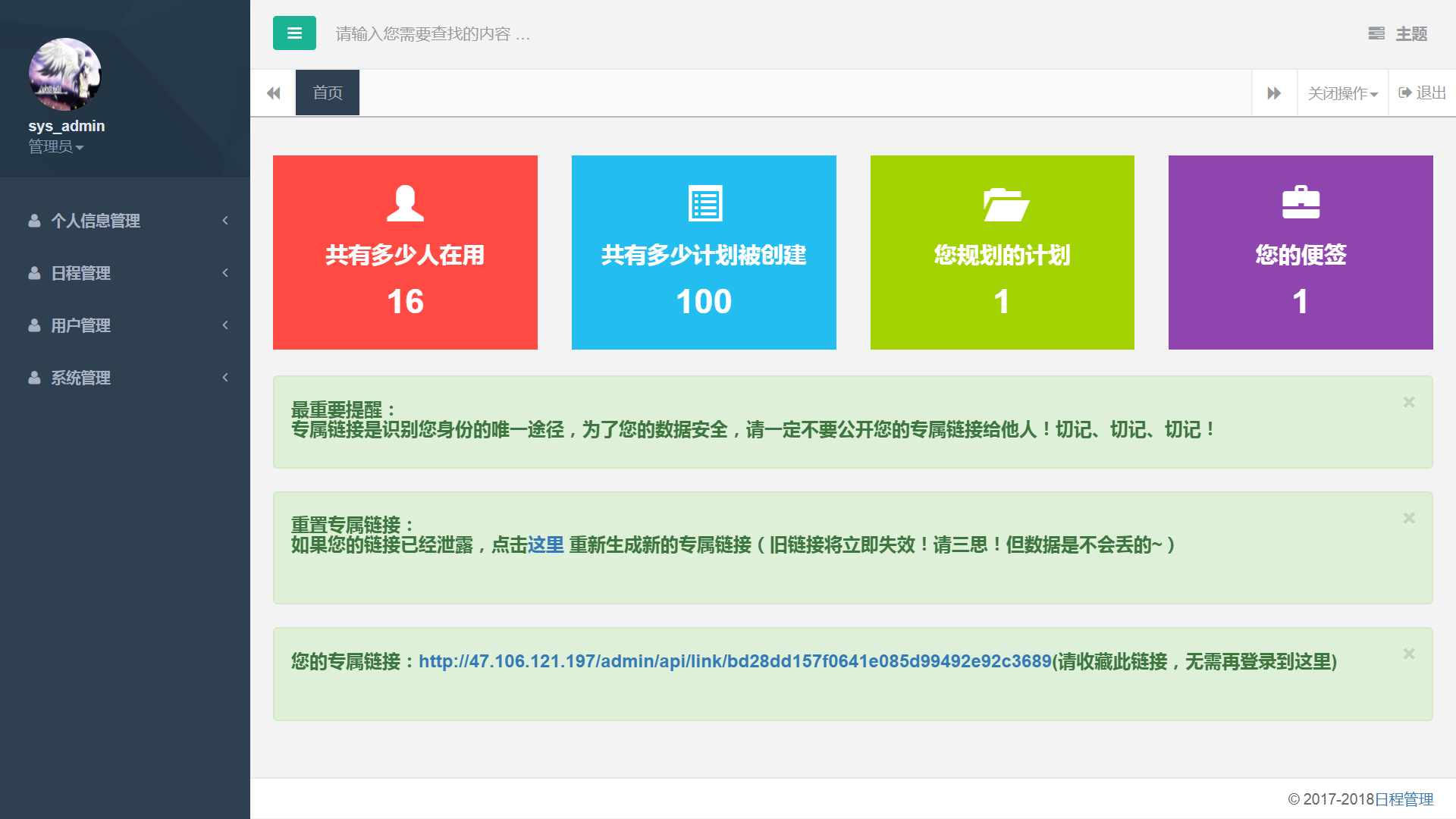This screenshot has width=1456, height=819.
Task: Open the 主题 theme settings icon
Action: click(1376, 33)
